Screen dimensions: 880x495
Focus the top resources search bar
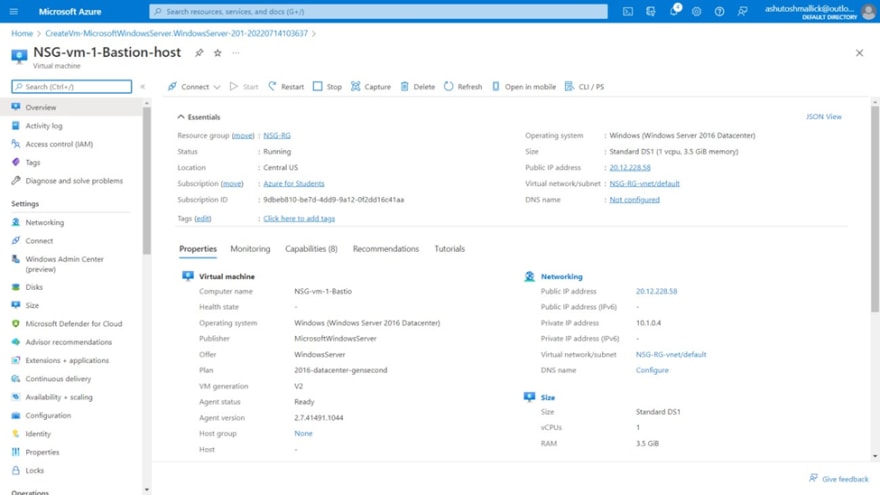click(x=378, y=11)
